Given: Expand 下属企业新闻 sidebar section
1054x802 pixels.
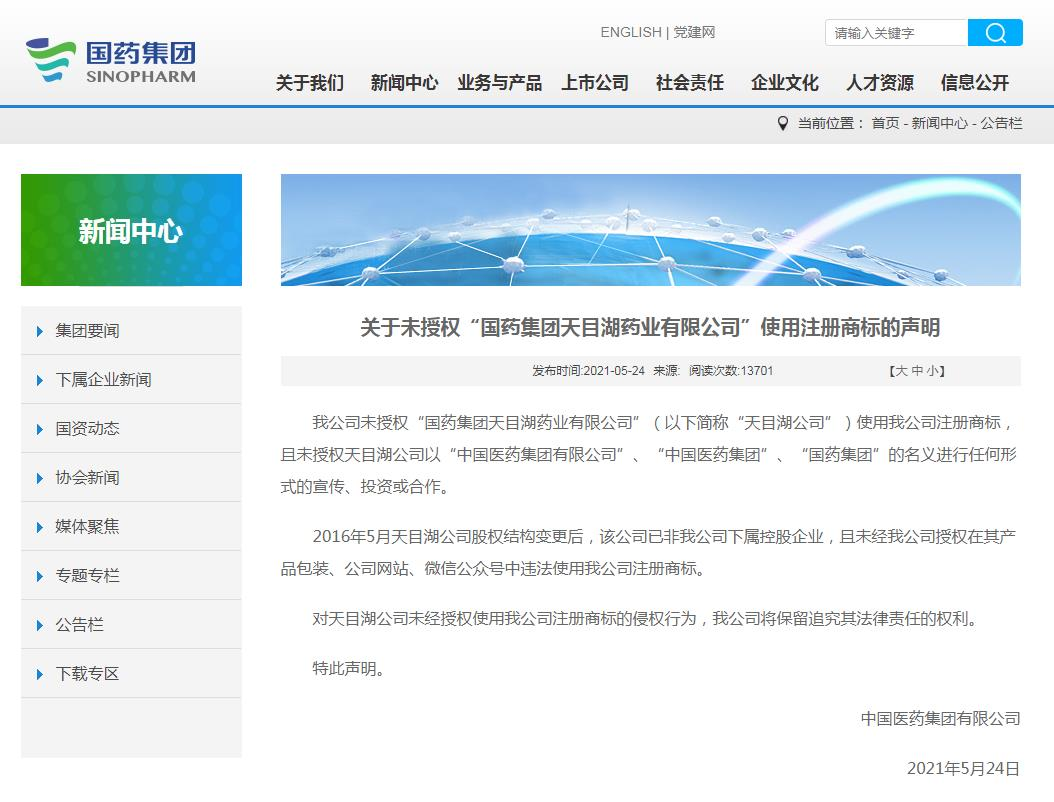Looking at the screenshot, I should point(103,380).
